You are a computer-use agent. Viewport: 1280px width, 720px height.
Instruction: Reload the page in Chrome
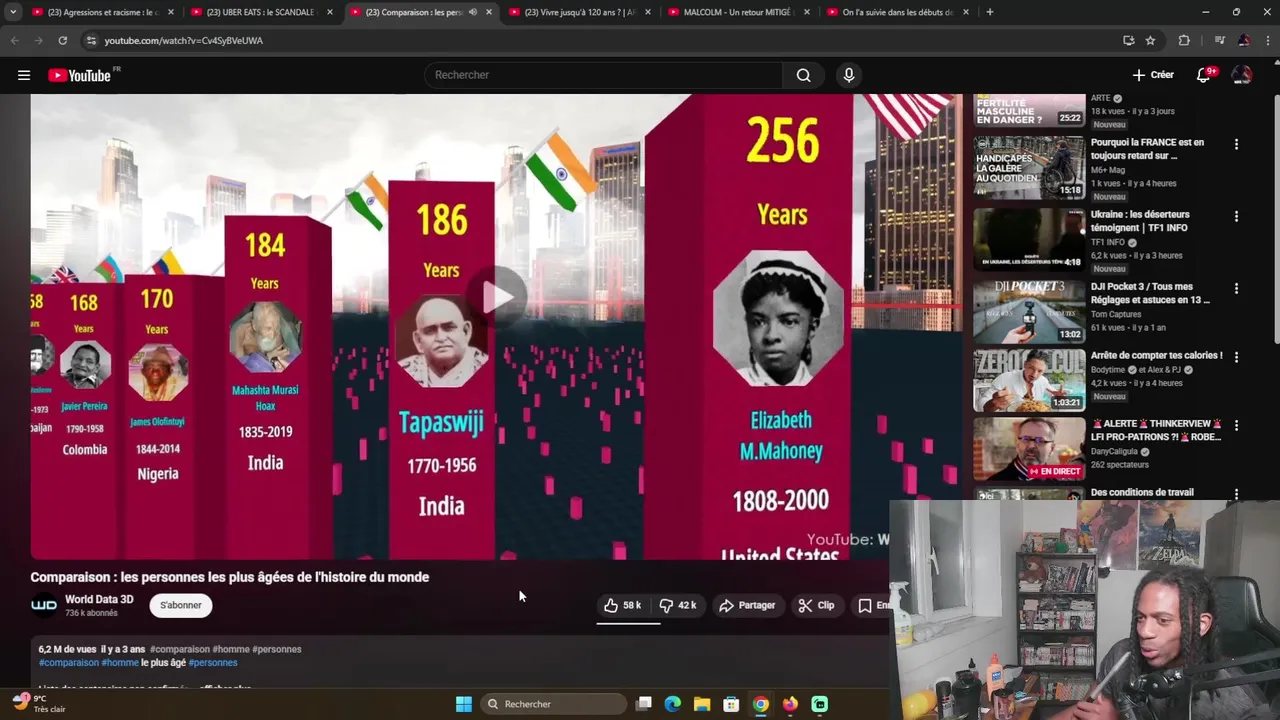[x=62, y=40]
